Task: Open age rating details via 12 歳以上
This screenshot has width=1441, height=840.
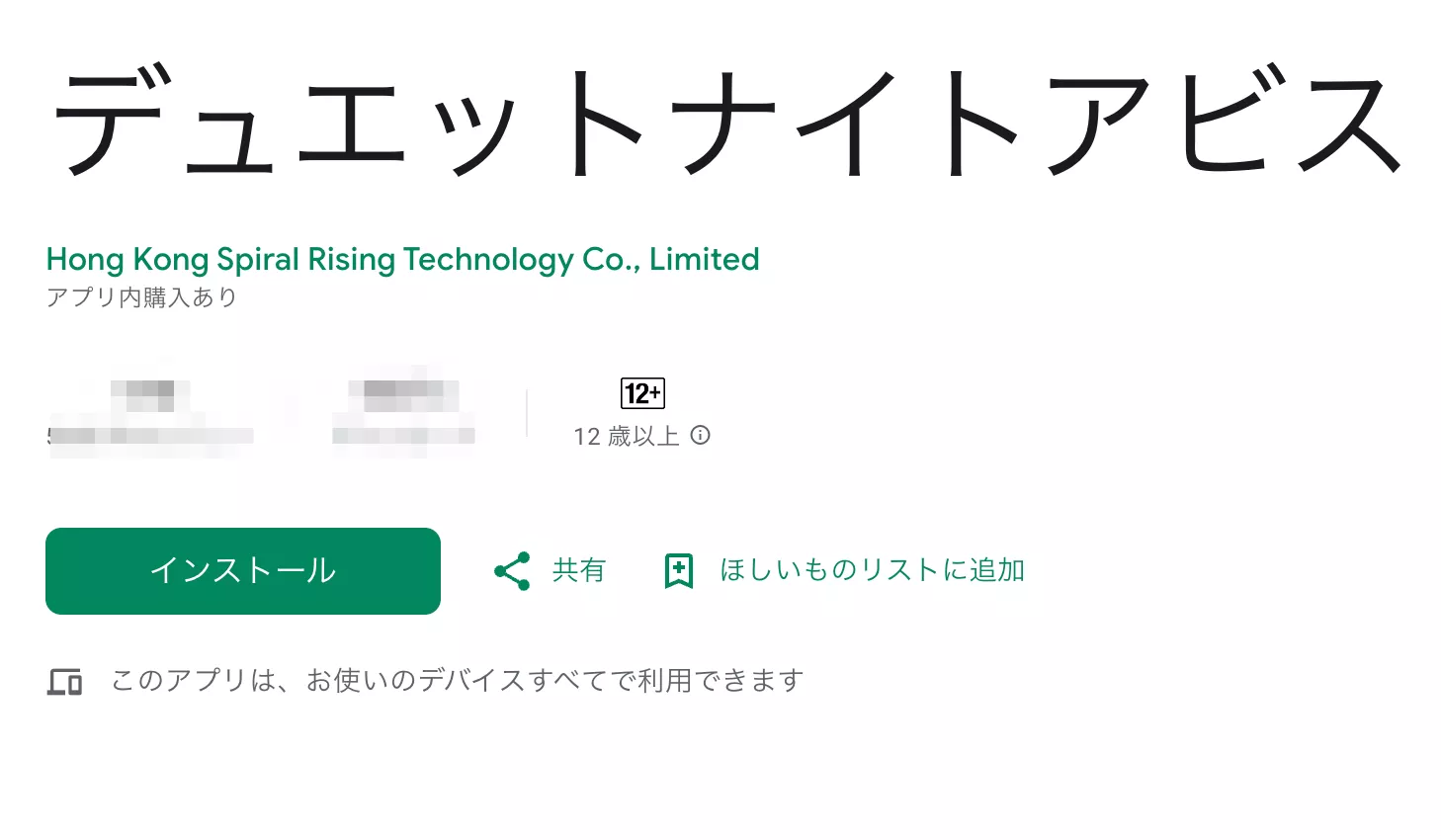Action: 629,435
